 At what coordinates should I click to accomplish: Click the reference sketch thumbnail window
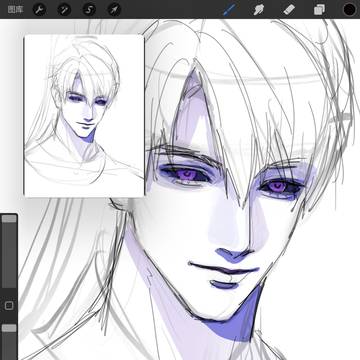(84, 116)
